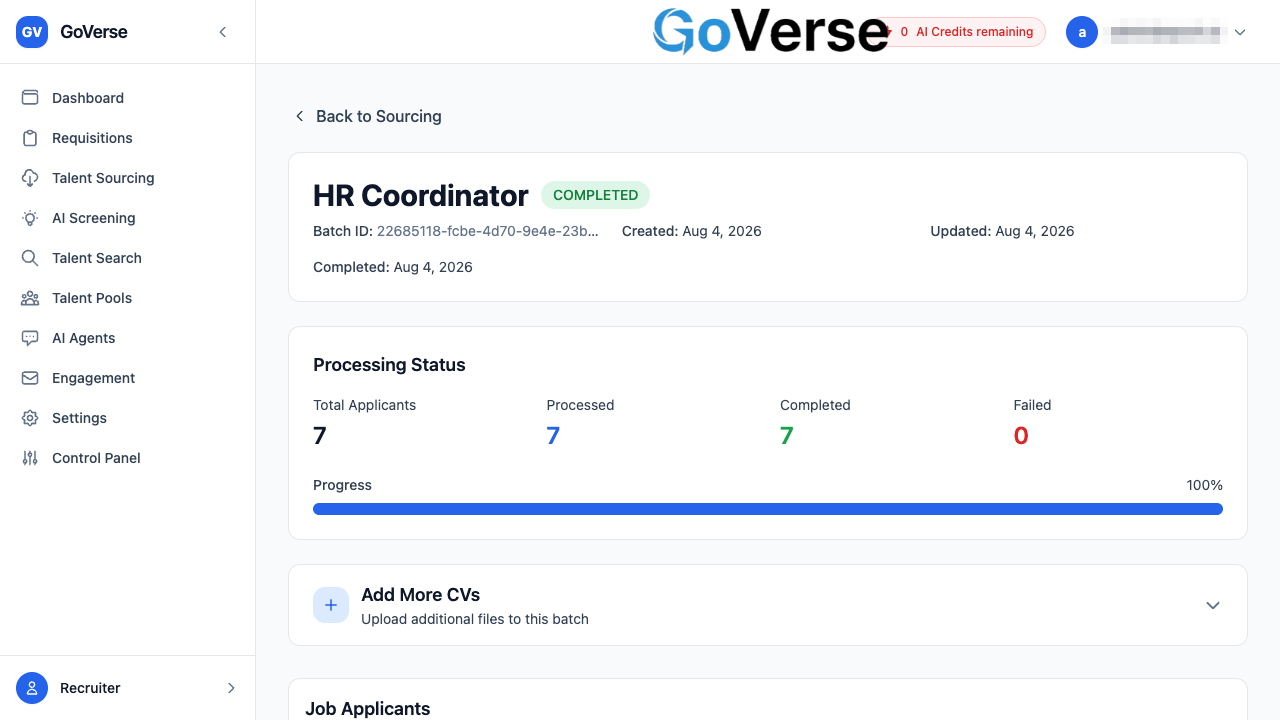Navigate to Talent Search
The height and width of the screenshot is (720, 1280).
pos(127,258)
